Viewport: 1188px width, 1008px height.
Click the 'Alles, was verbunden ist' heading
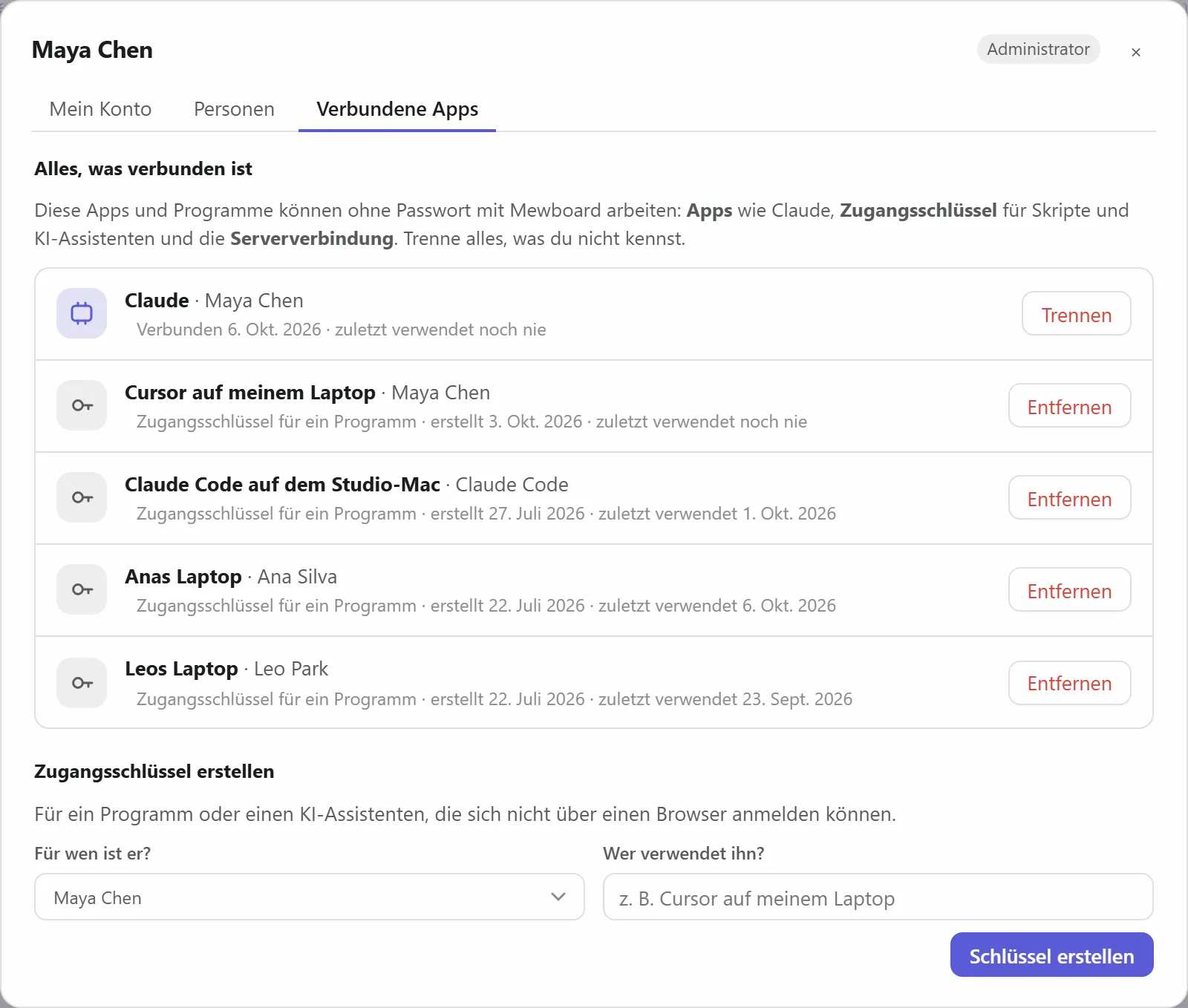click(143, 168)
